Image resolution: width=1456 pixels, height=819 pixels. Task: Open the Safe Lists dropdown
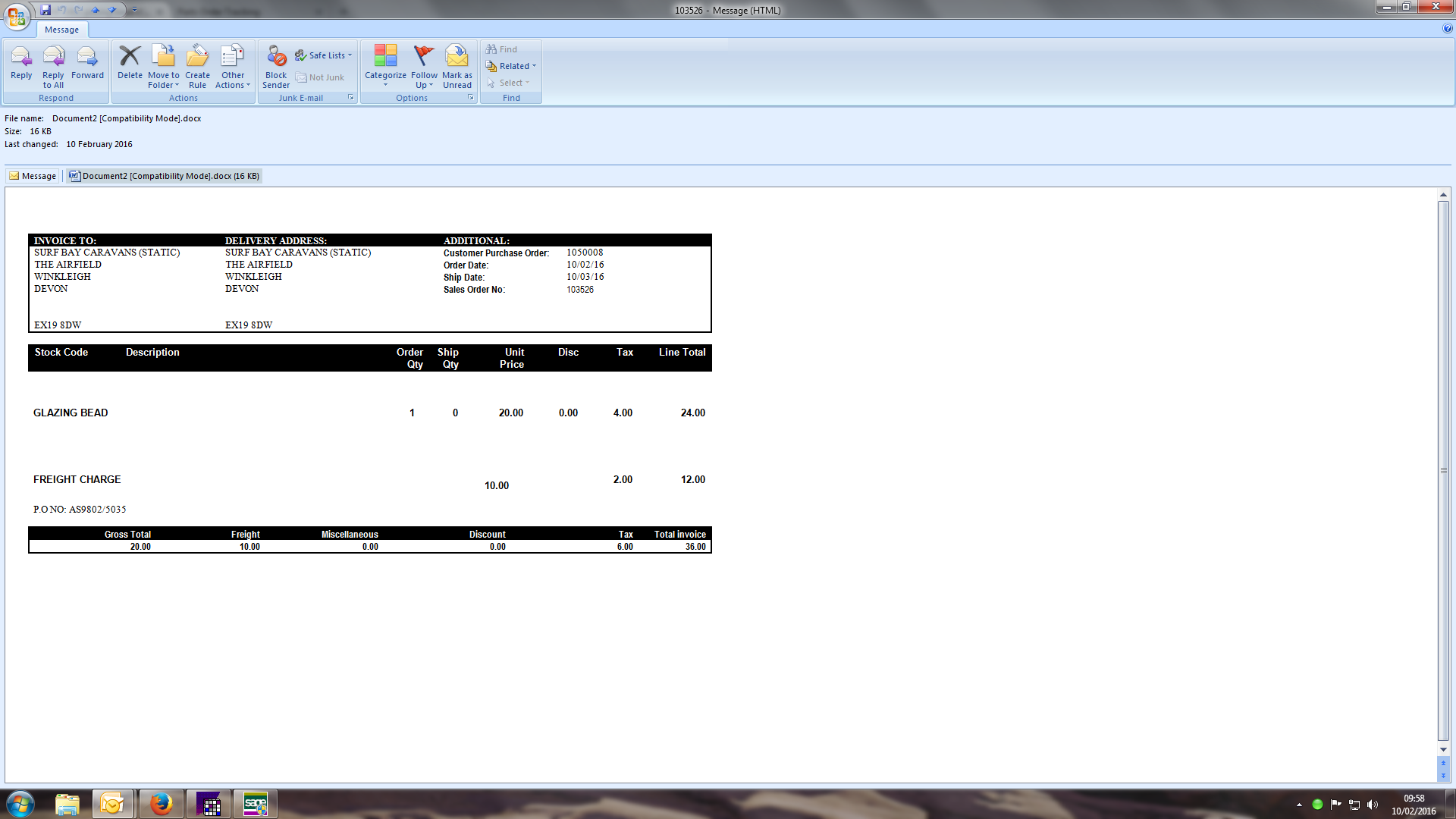pyautogui.click(x=325, y=55)
